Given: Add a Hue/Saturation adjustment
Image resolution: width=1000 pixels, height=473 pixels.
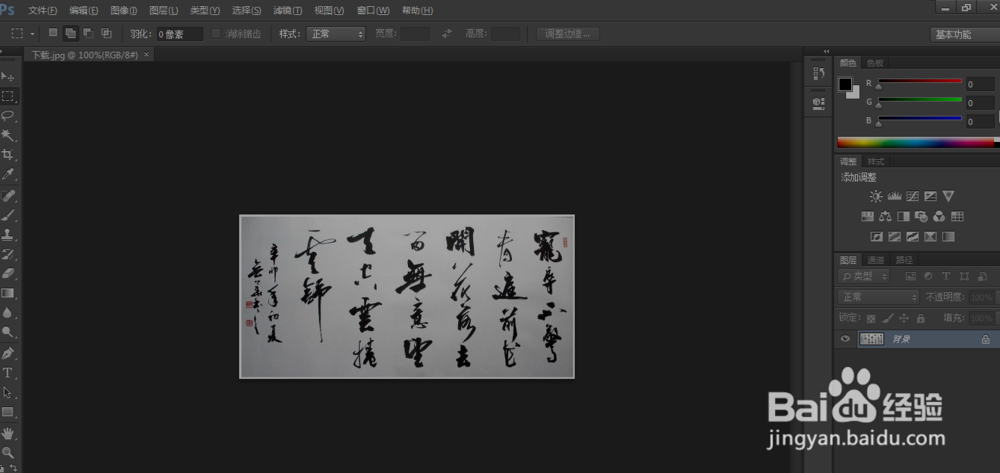Looking at the screenshot, I should (867, 217).
